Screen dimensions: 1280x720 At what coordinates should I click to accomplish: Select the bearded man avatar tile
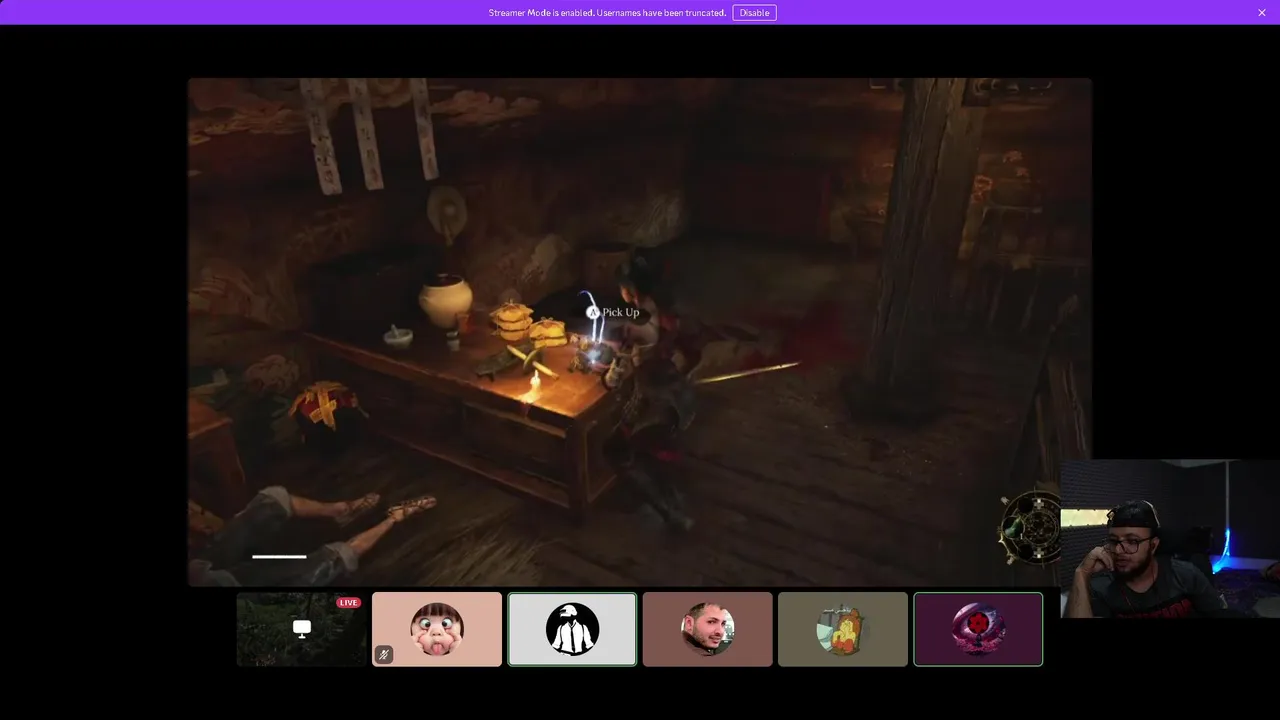tap(708, 629)
